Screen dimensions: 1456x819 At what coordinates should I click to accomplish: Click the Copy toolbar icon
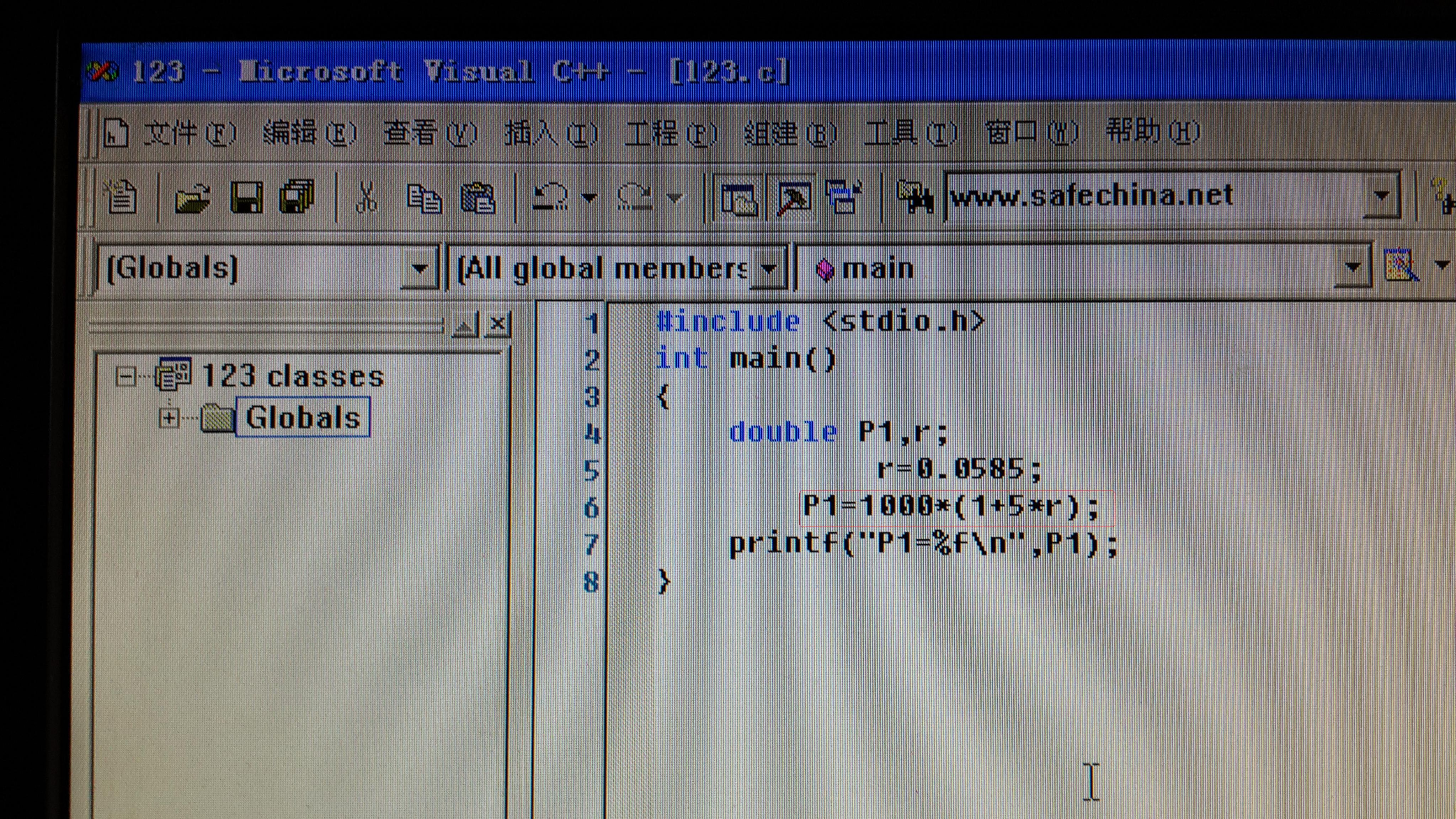point(424,198)
